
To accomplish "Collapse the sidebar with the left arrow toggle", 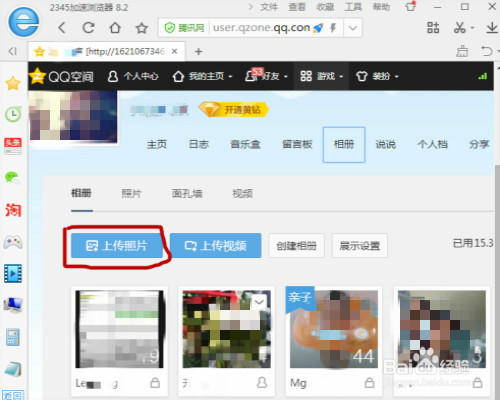I will pos(12,51).
